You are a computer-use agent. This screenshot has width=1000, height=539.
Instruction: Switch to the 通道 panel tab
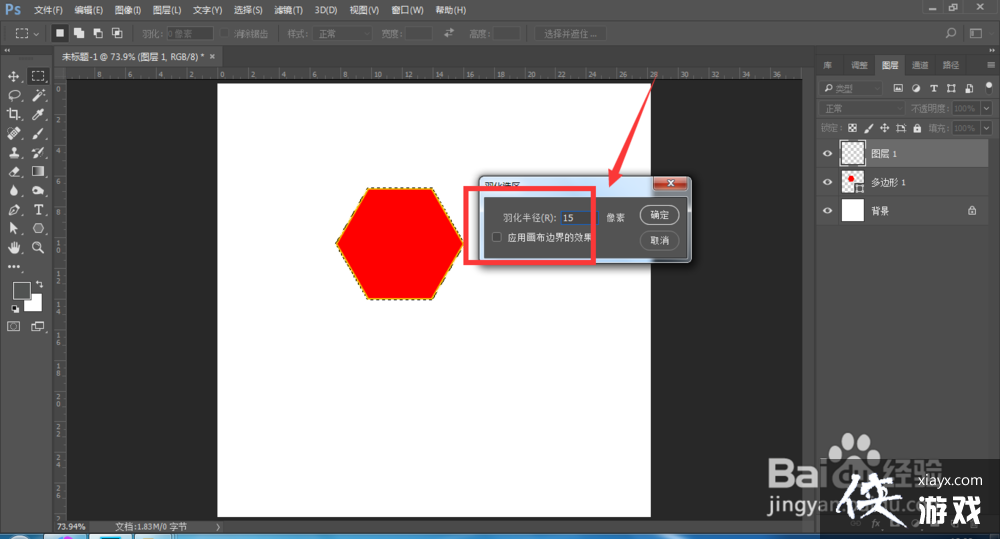click(920, 65)
